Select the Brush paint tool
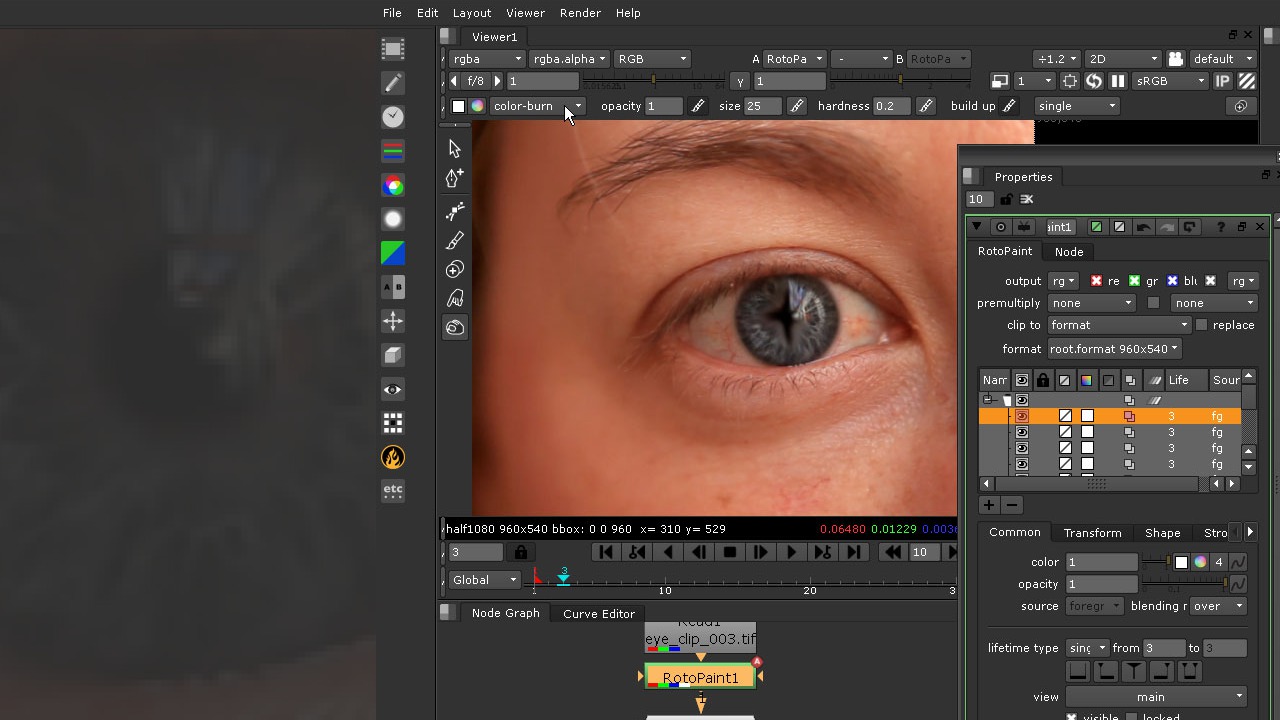Screen dimensions: 1280x720 (x=455, y=241)
